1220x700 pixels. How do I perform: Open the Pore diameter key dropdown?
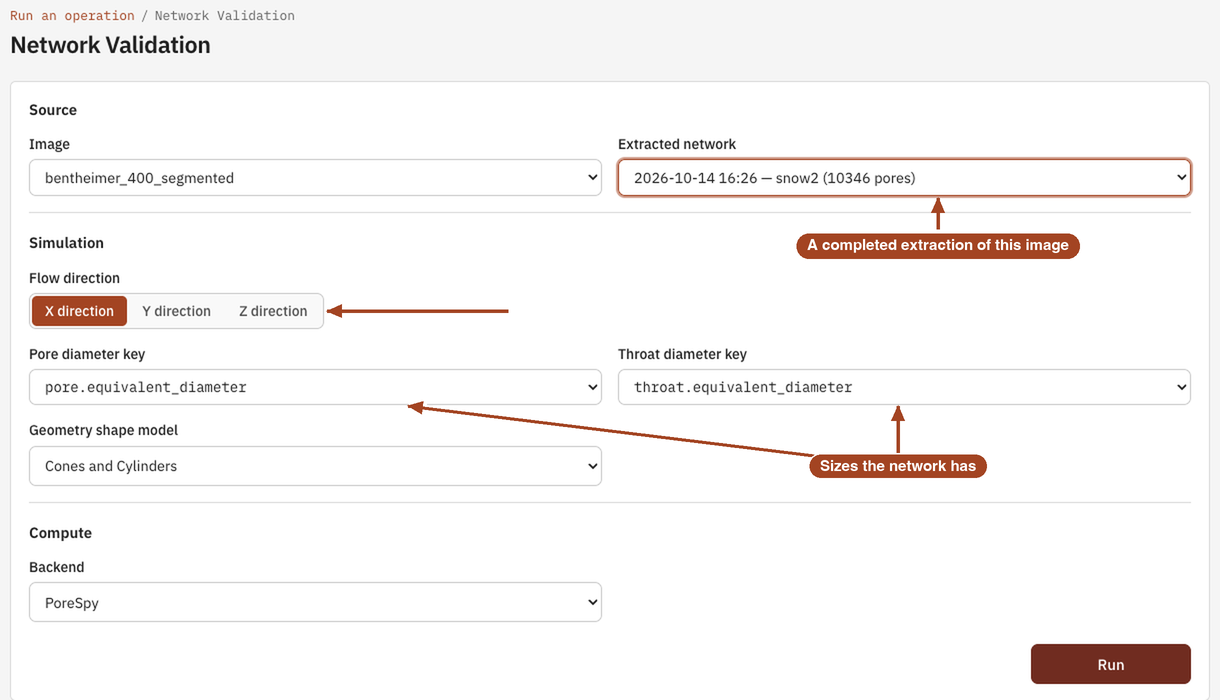coord(315,387)
